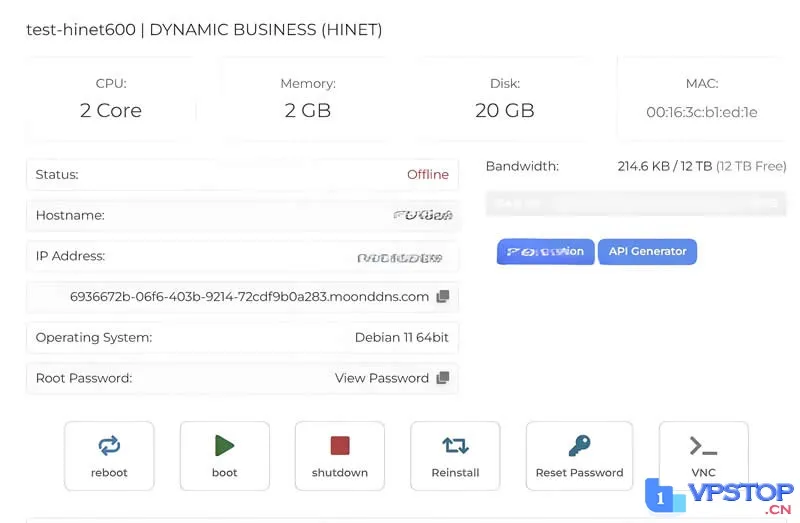Click the blurred IP Address value

click(x=399, y=258)
